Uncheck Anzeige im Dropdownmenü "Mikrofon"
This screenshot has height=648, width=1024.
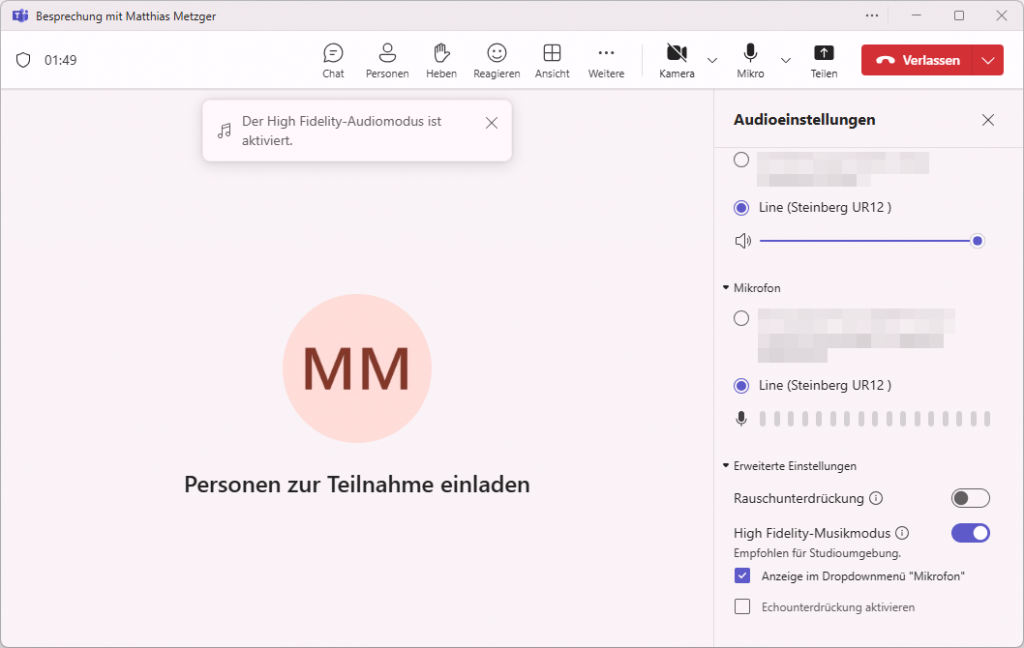742,576
